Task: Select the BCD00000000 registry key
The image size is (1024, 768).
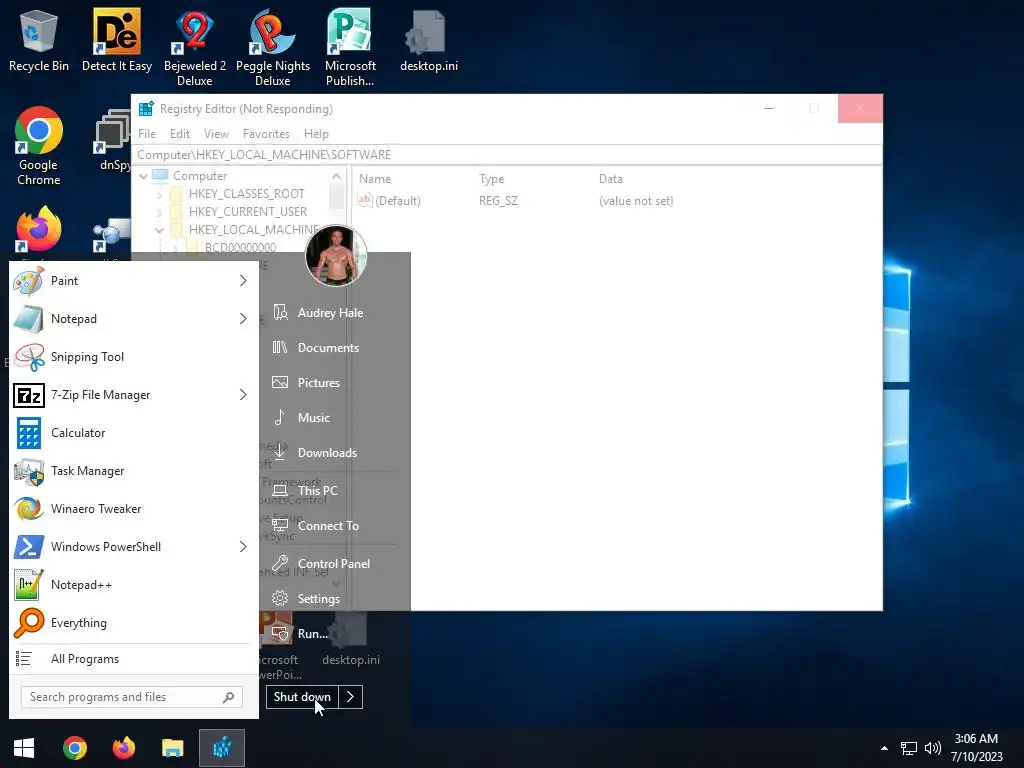Action: [240, 248]
